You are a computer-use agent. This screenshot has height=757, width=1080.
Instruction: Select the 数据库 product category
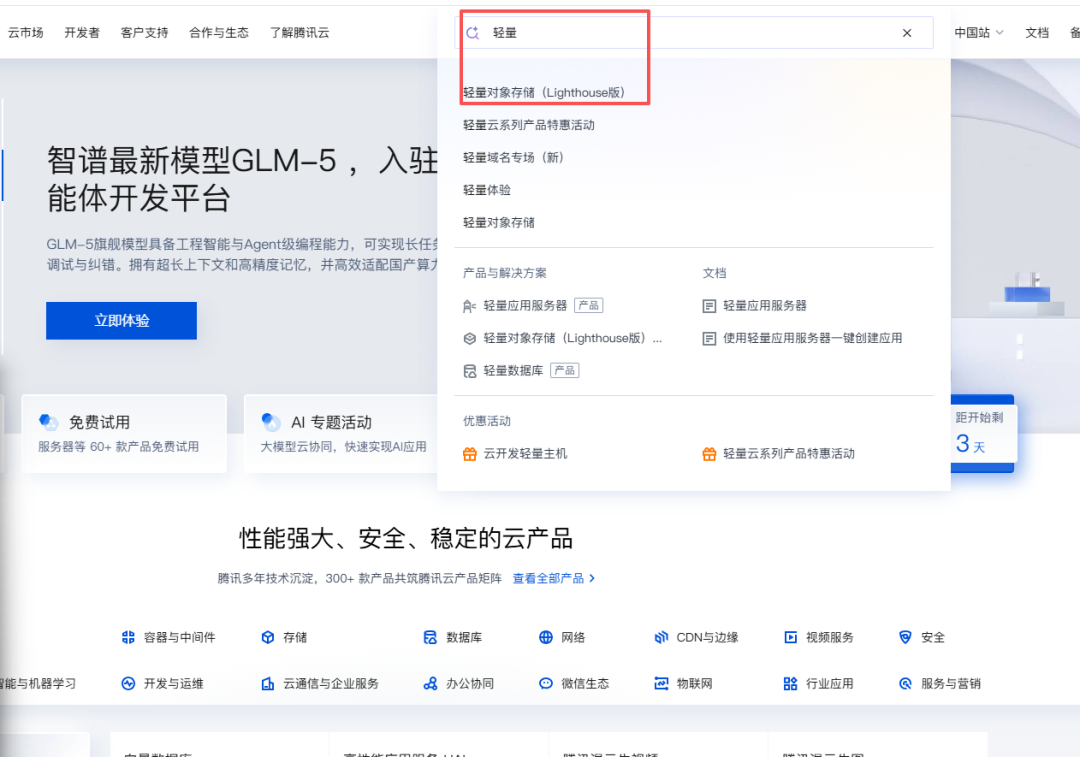point(453,637)
